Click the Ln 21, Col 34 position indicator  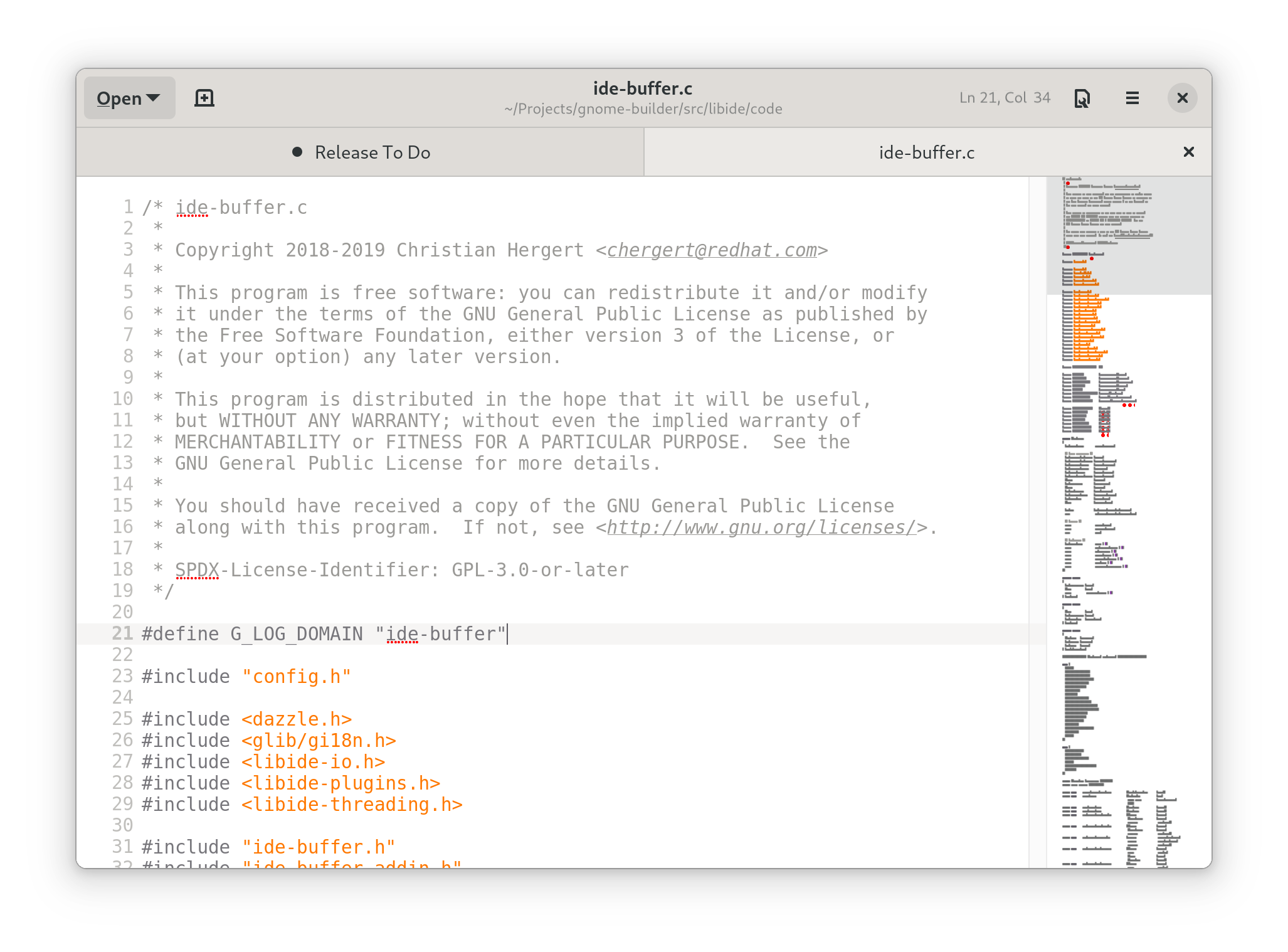click(x=1004, y=98)
